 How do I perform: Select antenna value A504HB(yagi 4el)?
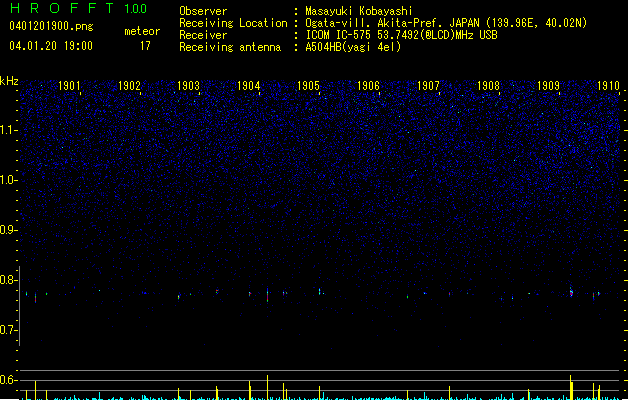[353, 47]
